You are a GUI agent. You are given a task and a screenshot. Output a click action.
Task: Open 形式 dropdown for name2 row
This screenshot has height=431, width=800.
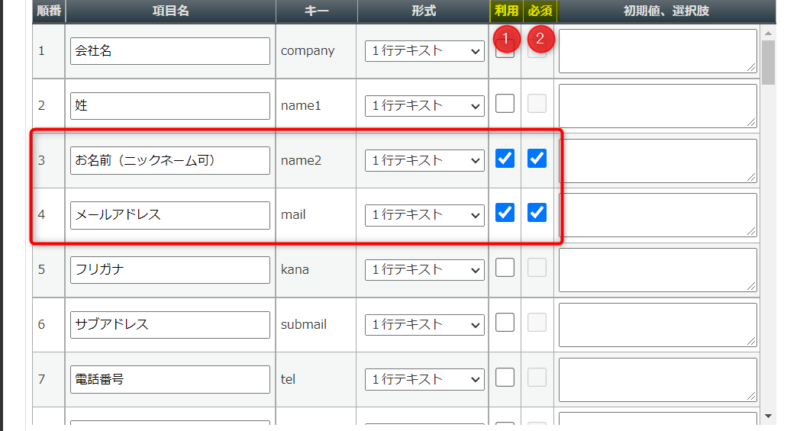[x=424, y=161]
